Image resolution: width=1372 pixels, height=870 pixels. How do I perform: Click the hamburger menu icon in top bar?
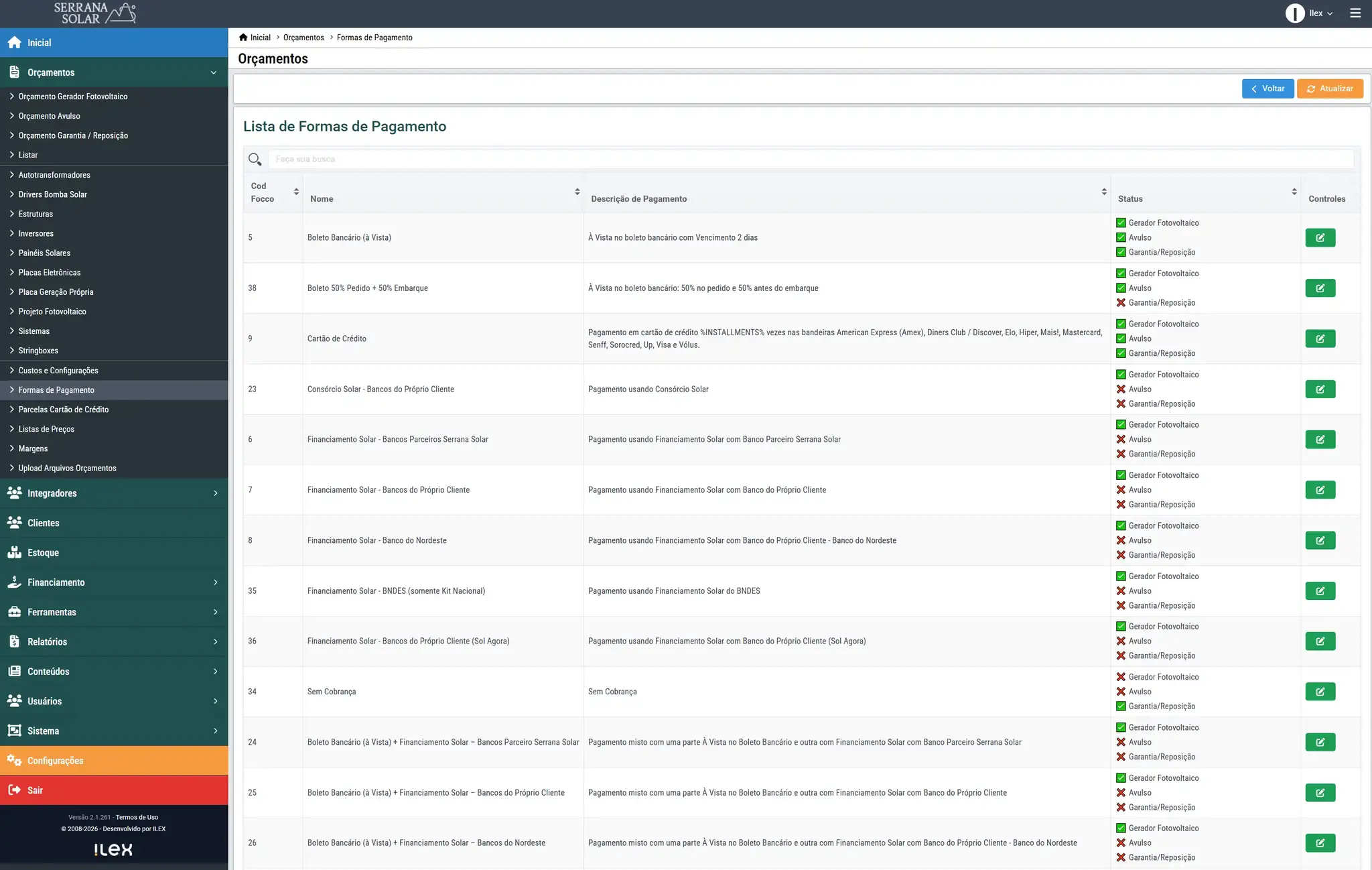[1355, 13]
